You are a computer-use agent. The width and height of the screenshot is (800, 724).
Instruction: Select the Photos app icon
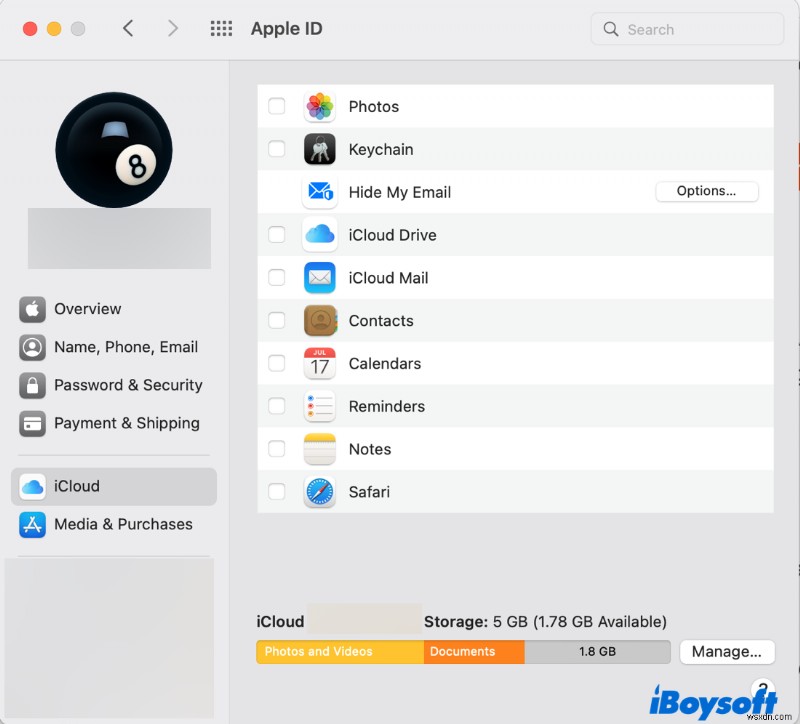320,106
